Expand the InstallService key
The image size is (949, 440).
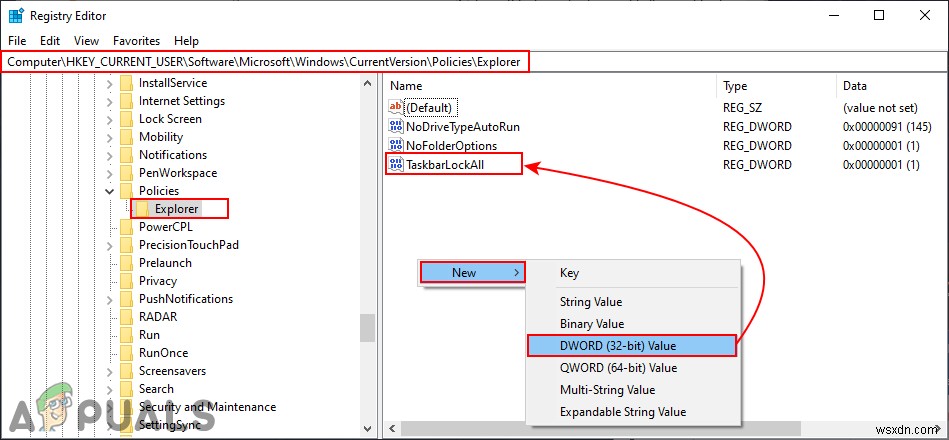[x=110, y=84]
